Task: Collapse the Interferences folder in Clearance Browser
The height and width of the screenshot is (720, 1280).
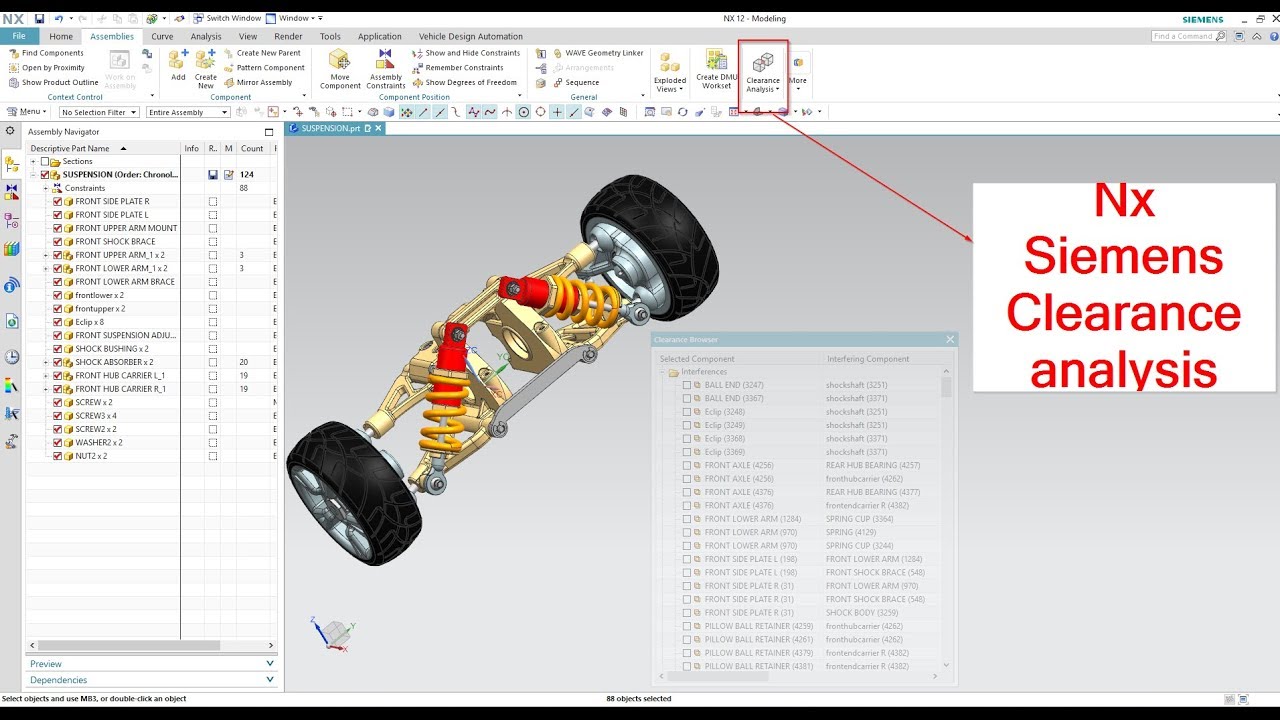Action: click(x=662, y=372)
